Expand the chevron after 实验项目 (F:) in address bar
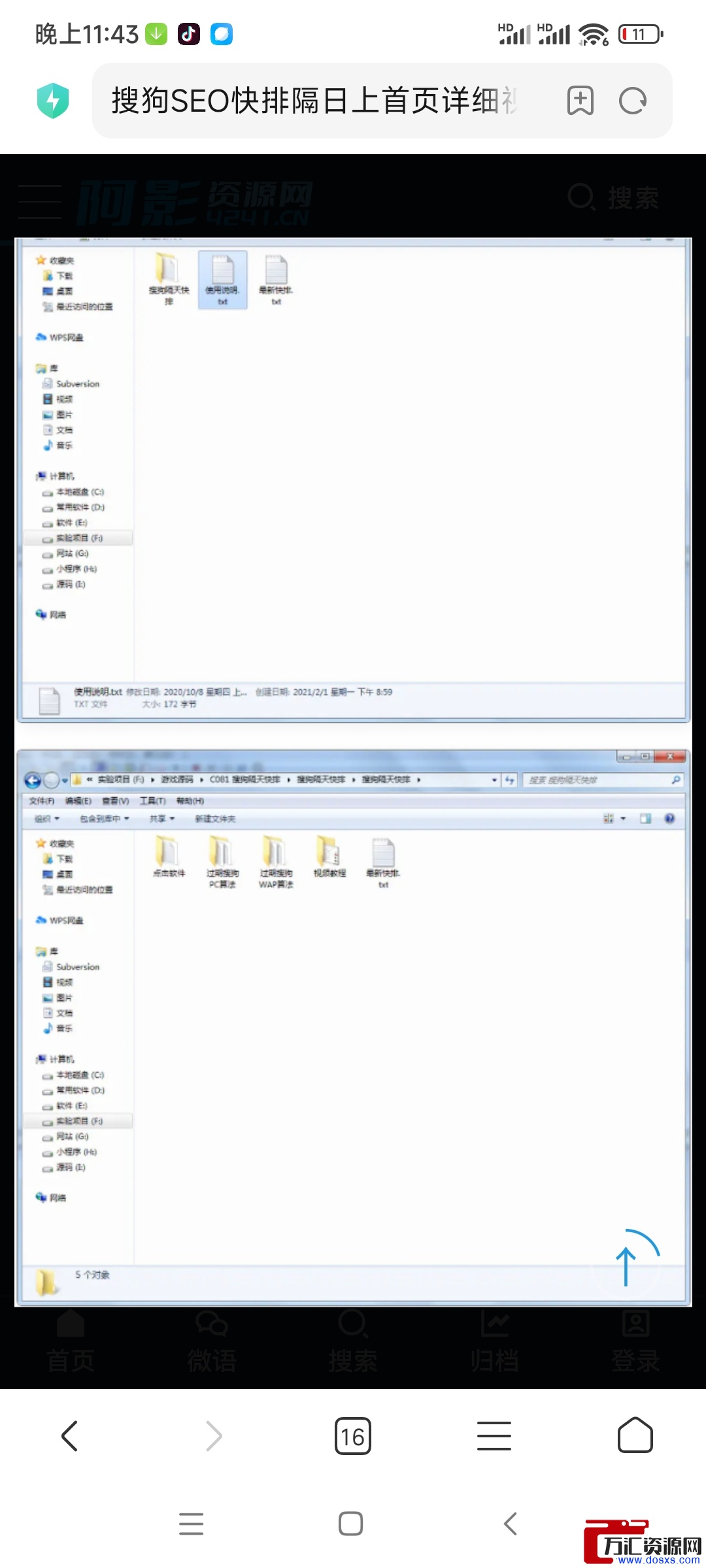Viewport: 706px width, 1568px height. pos(152,780)
